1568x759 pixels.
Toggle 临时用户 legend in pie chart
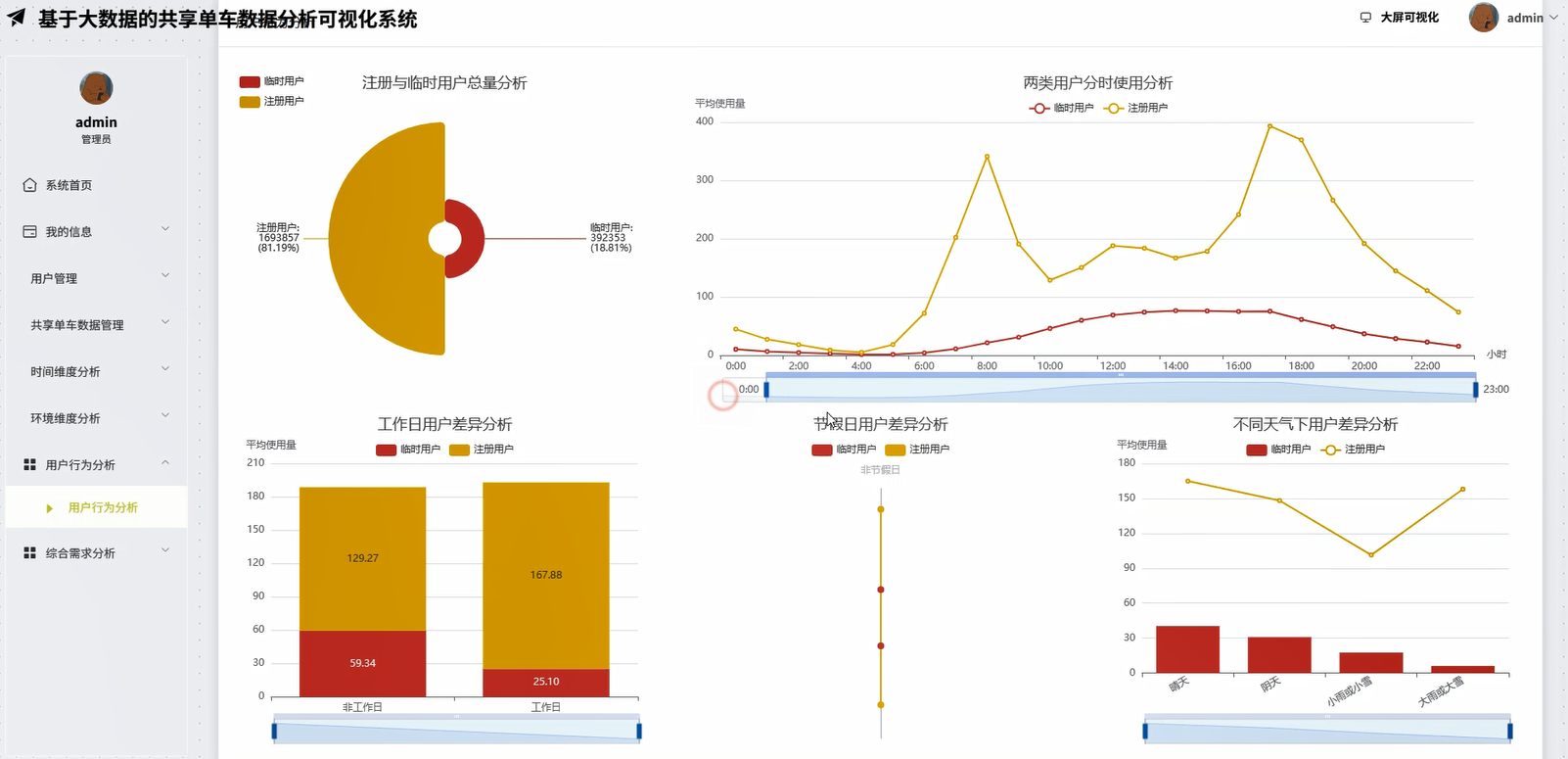tap(272, 81)
